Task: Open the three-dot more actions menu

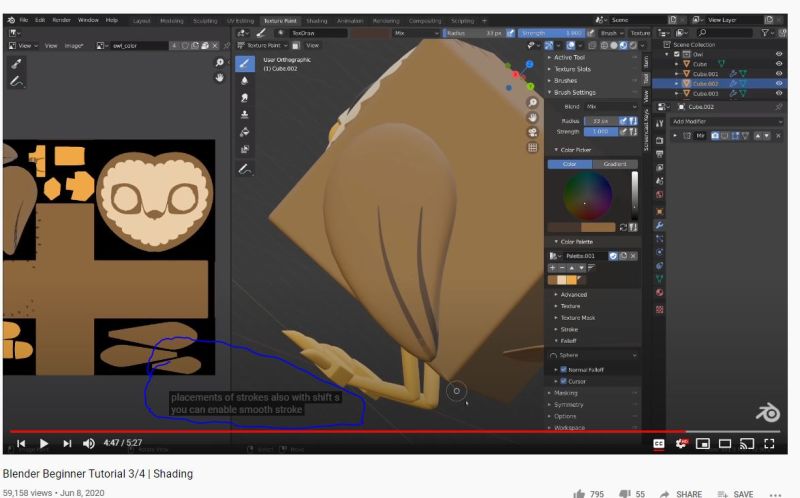Action: 775,494
